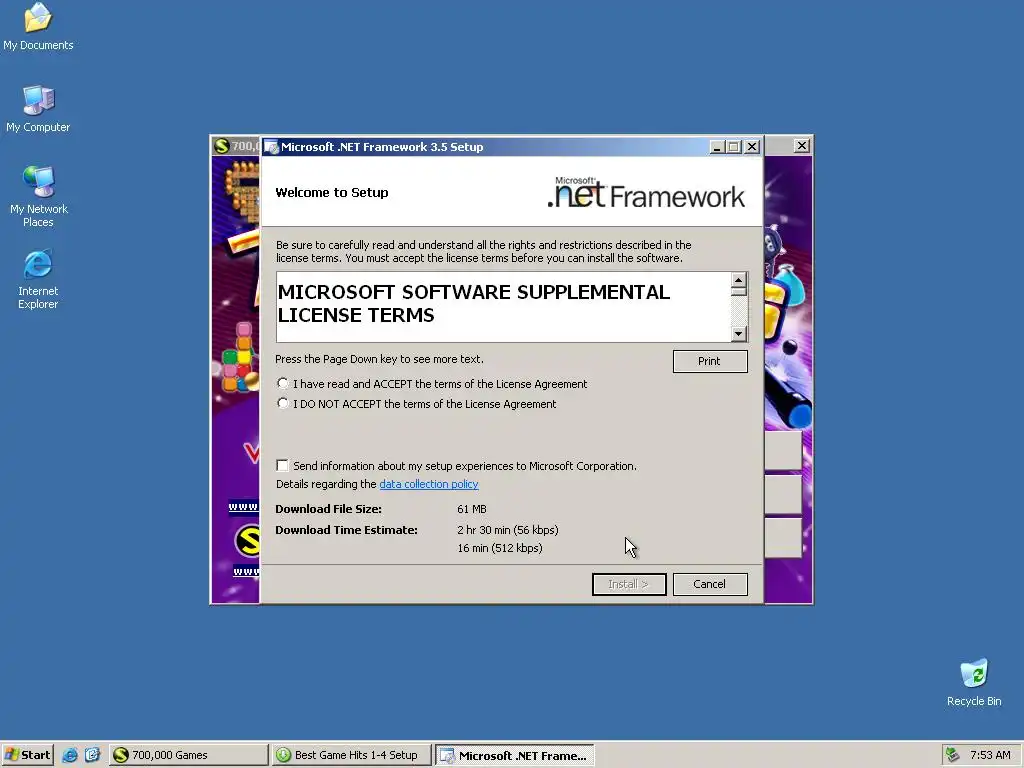Close the .NET Framework setup window
The width and height of the screenshot is (1024, 768).
point(752,147)
